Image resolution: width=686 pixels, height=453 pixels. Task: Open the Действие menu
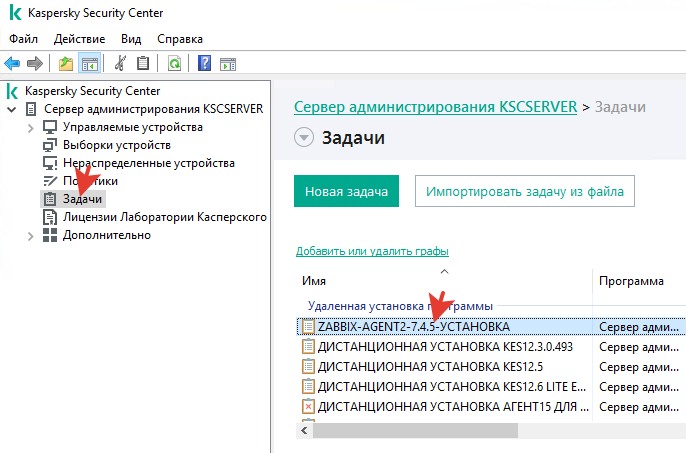79,39
